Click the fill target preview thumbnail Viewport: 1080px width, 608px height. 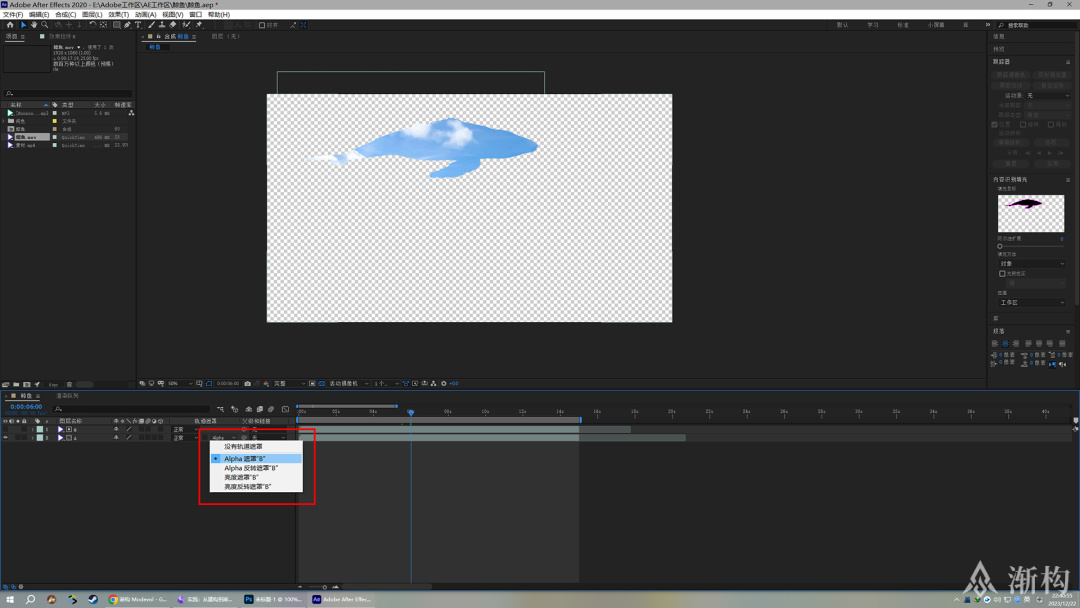(x=1031, y=214)
